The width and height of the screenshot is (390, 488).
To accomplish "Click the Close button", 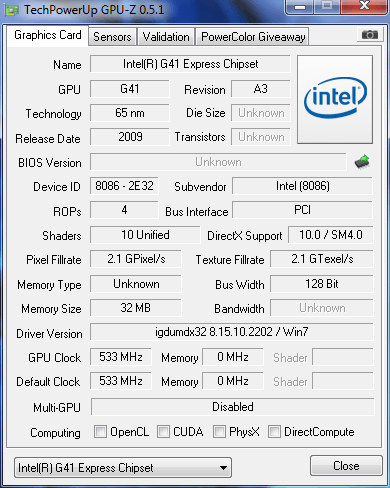I will click(346, 466).
